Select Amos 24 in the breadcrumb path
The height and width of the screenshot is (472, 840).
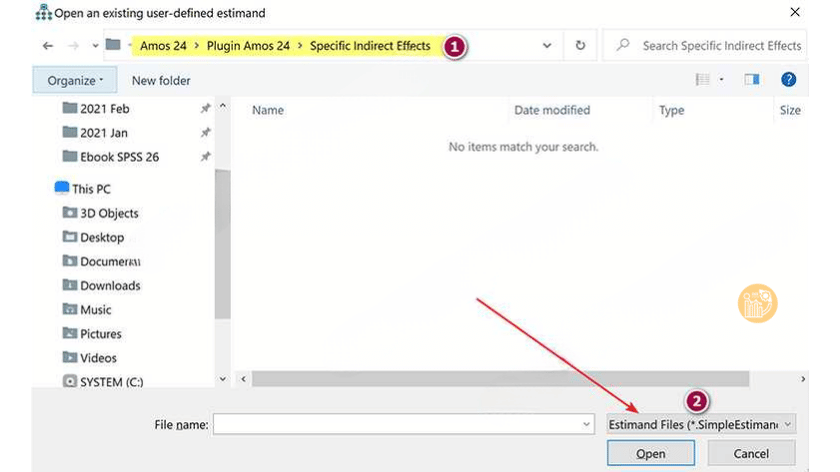[x=163, y=46]
